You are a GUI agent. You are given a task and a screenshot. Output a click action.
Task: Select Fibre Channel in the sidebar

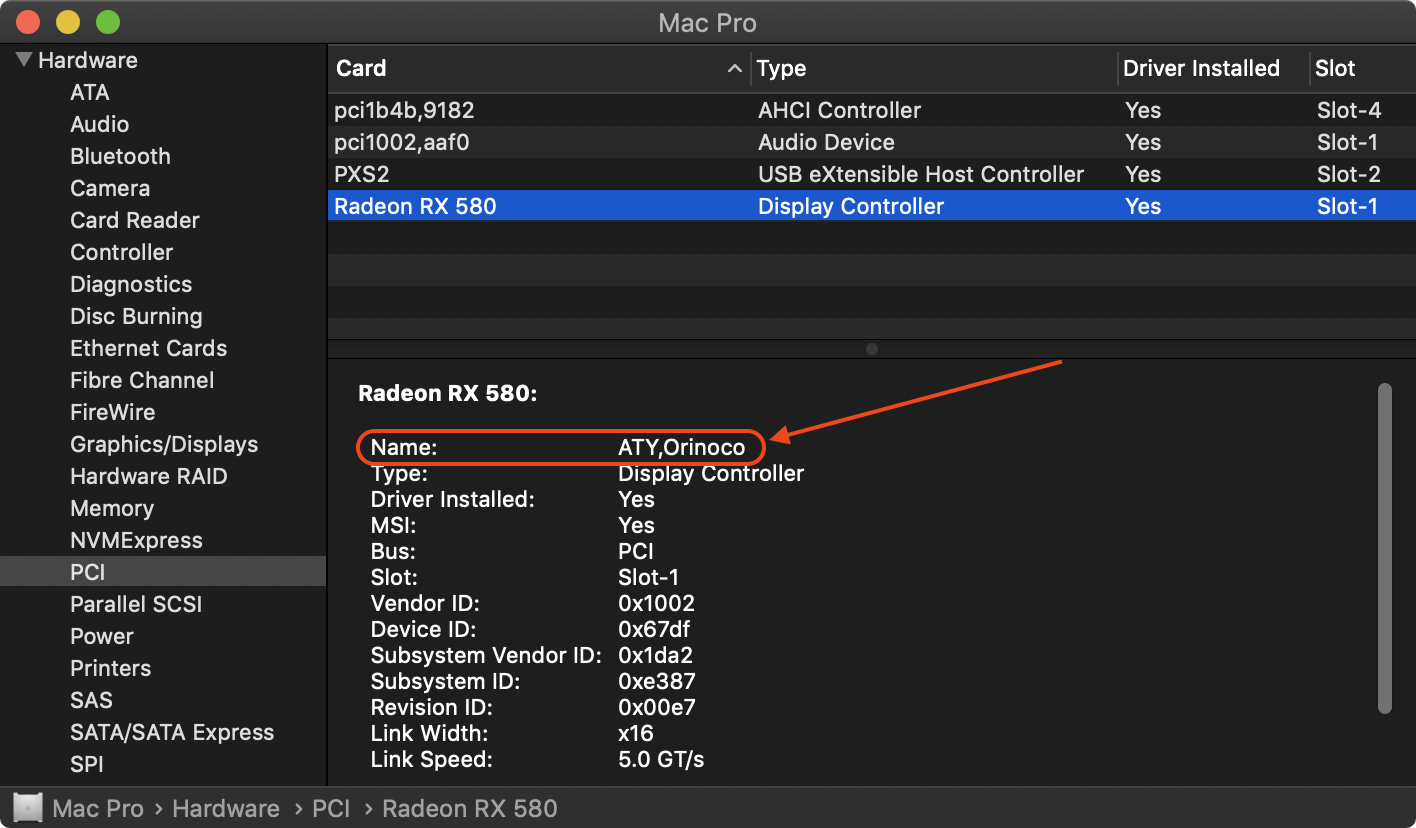pos(142,380)
